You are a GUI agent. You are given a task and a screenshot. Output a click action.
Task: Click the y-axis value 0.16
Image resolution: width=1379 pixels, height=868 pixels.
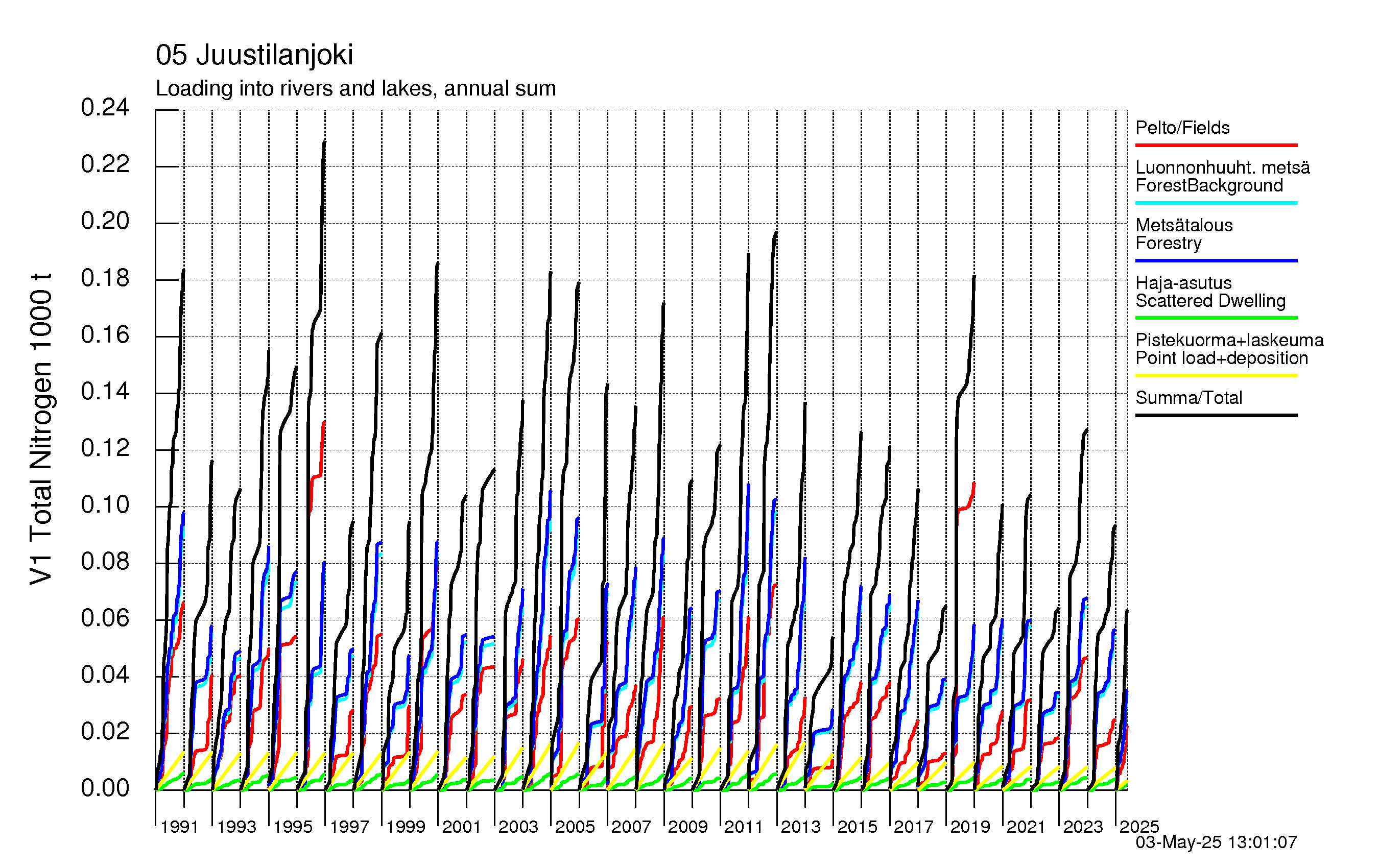[105, 335]
